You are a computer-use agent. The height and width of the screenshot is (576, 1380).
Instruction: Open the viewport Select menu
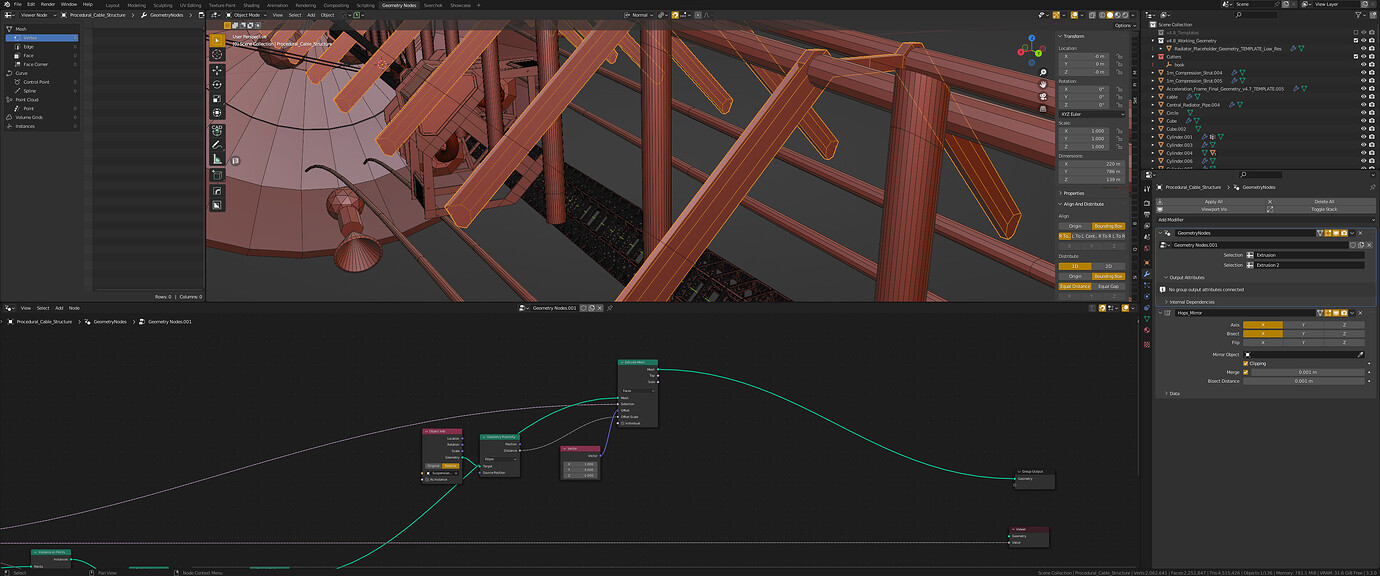(x=294, y=15)
